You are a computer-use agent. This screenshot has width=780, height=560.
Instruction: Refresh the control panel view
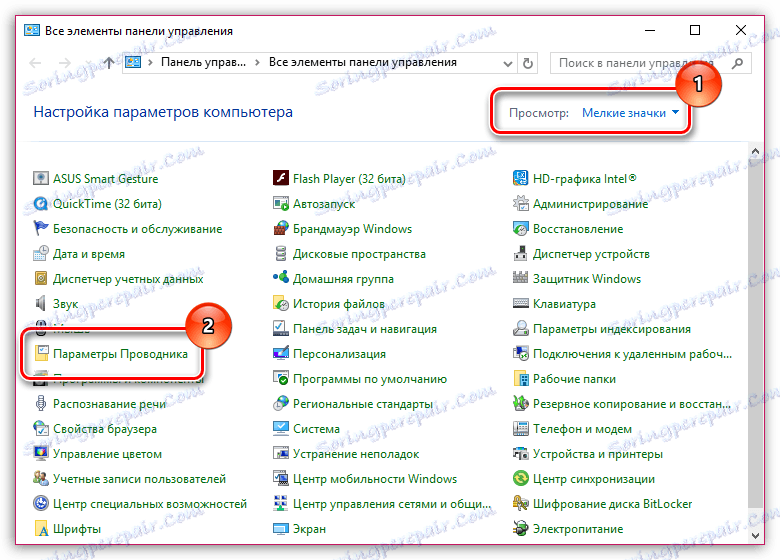pyautogui.click(x=528, y=63)
